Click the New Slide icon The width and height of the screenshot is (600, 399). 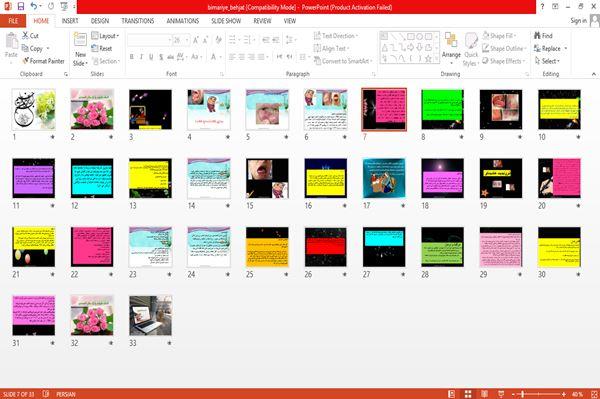(x=80, y=41)
